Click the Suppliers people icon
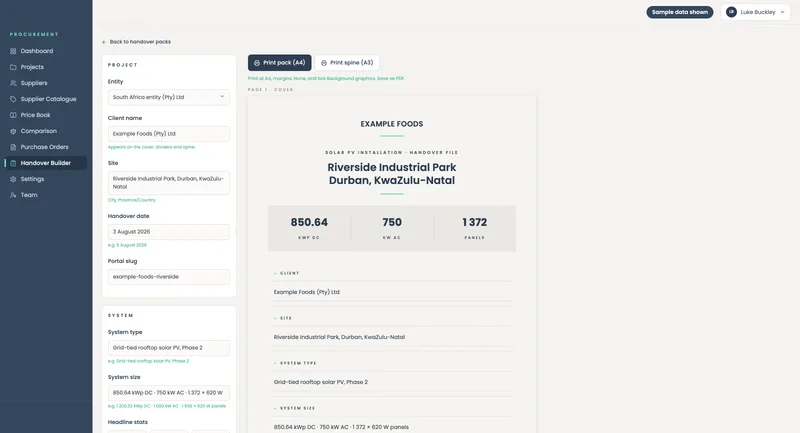The width and height of the screenshot is (800, 433). coord(13,83)
